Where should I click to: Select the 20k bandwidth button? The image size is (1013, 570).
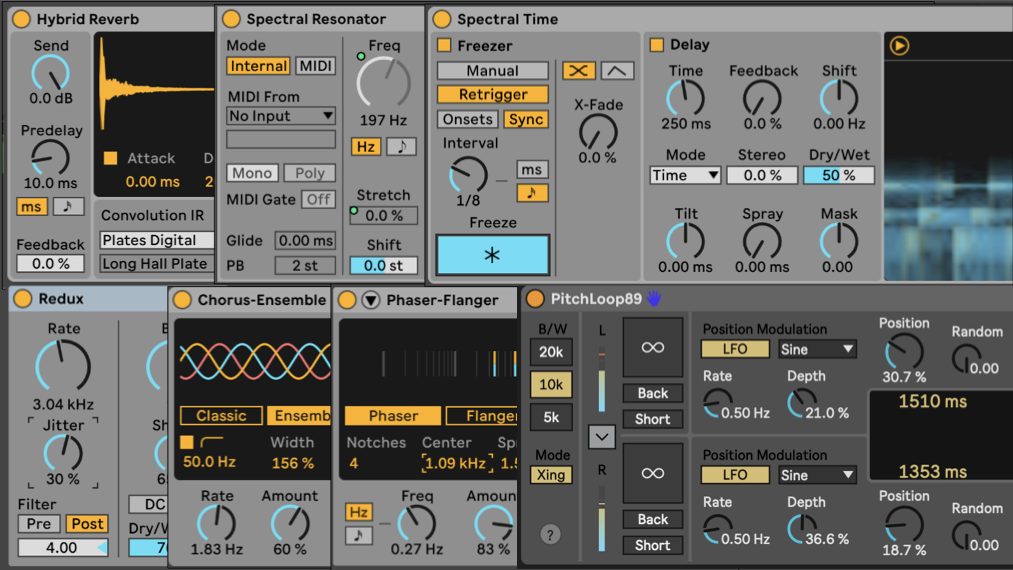pos(552,352)
